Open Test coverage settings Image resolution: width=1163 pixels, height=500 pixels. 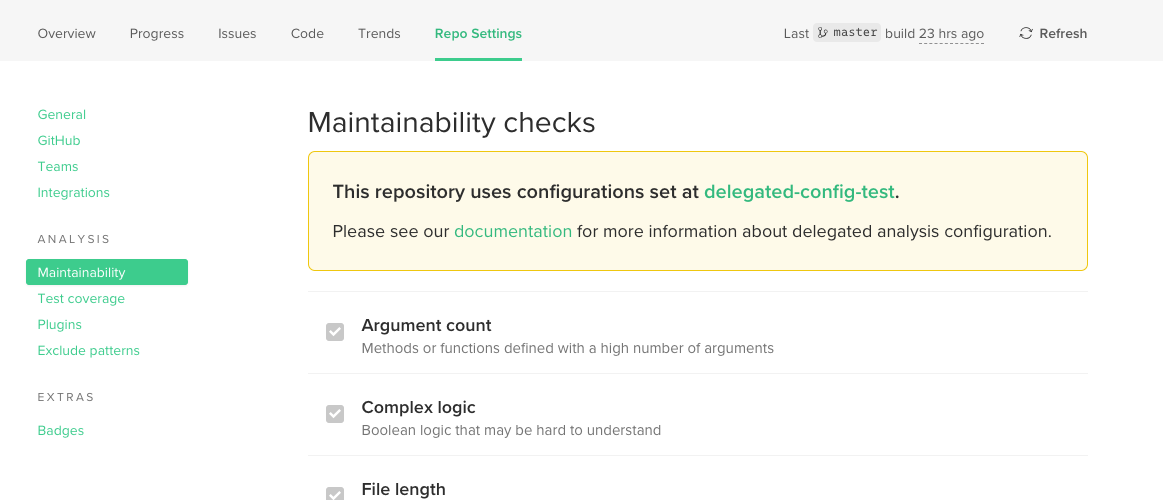(x=81, y=298)
